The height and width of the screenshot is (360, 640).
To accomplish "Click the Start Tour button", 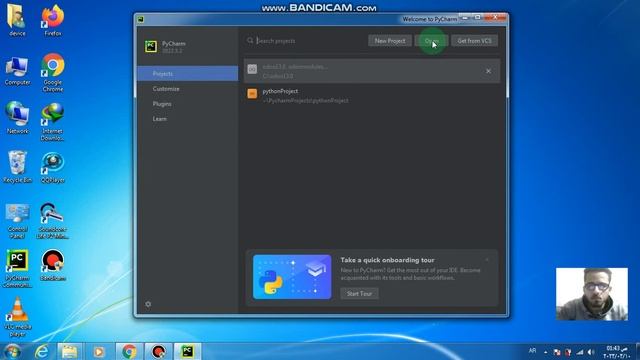I will tap(359, 293).
